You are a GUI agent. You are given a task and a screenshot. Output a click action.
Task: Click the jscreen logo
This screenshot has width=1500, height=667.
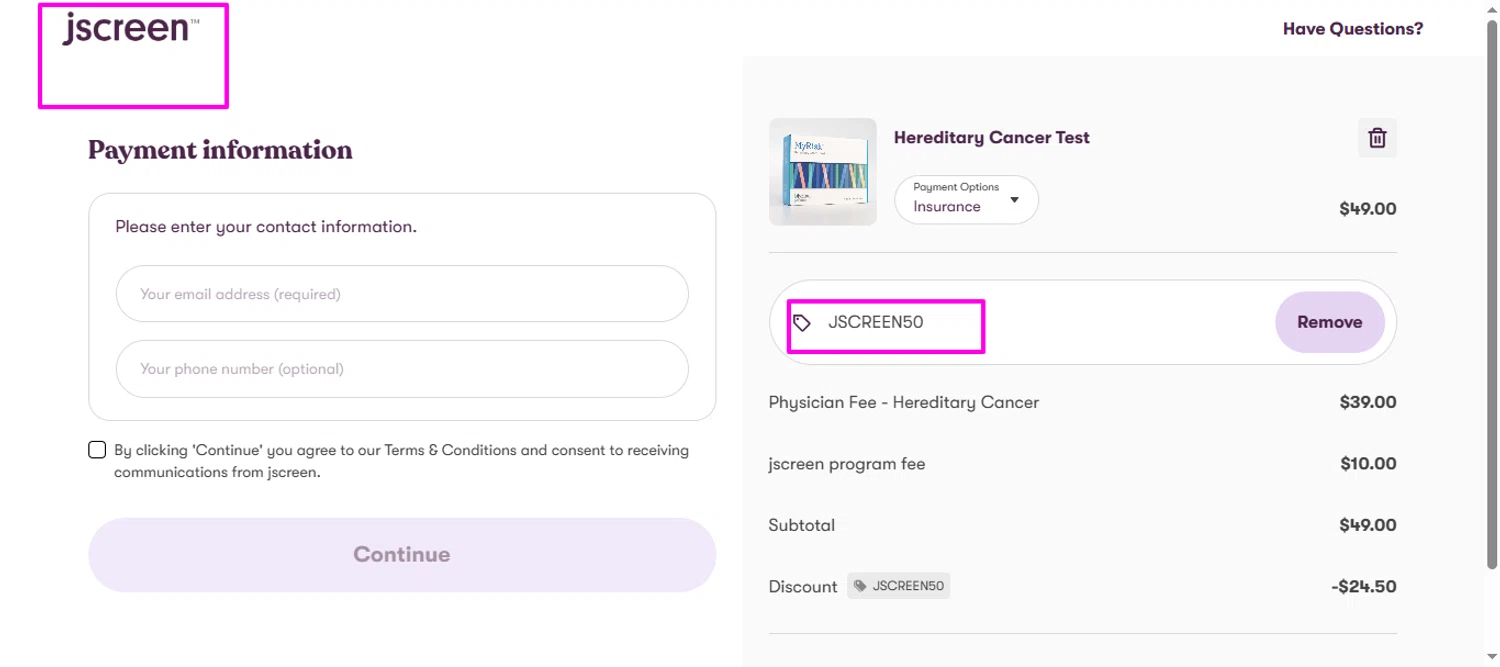131,29
